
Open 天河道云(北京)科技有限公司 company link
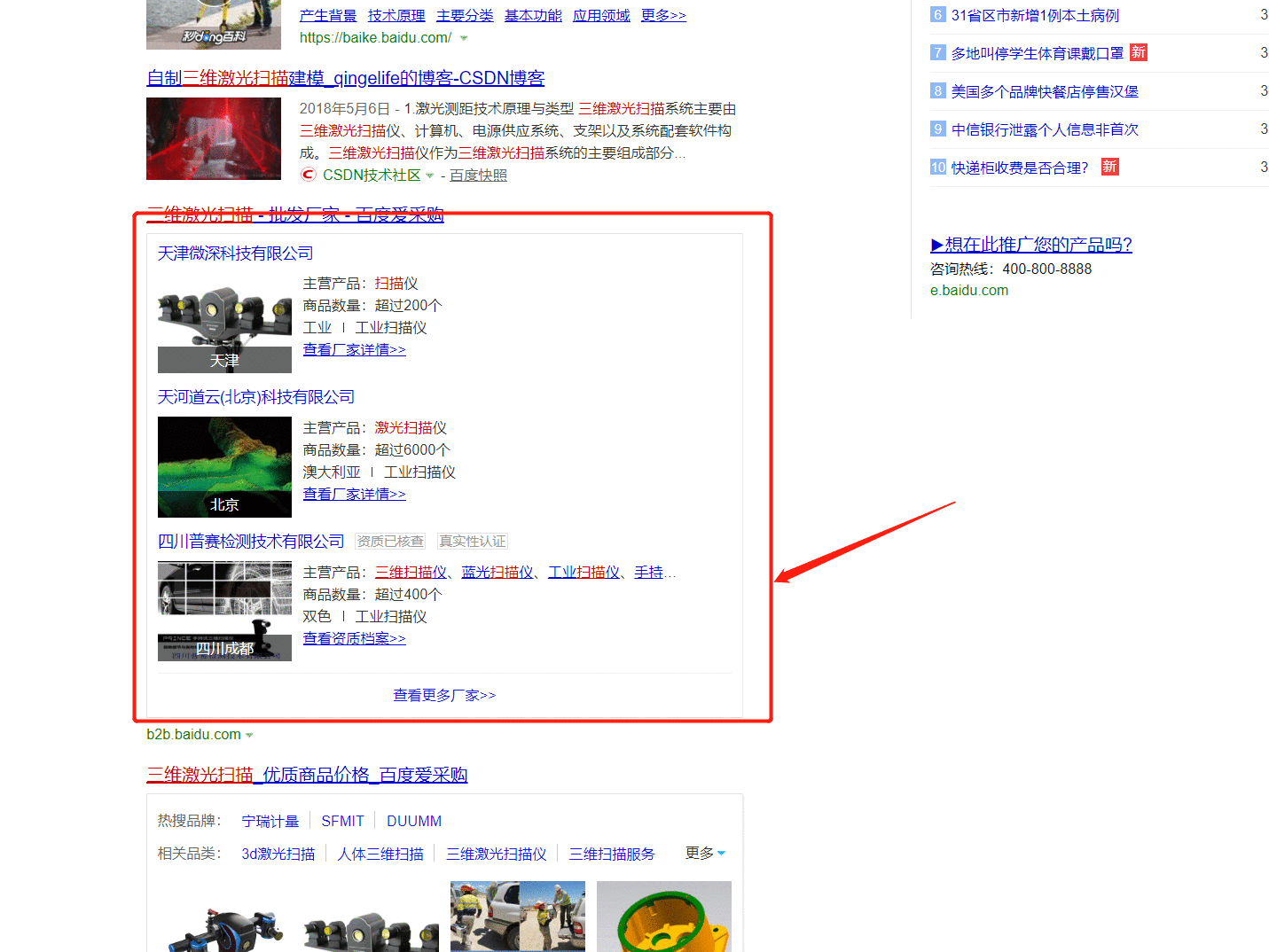click(x=256, y=397)
